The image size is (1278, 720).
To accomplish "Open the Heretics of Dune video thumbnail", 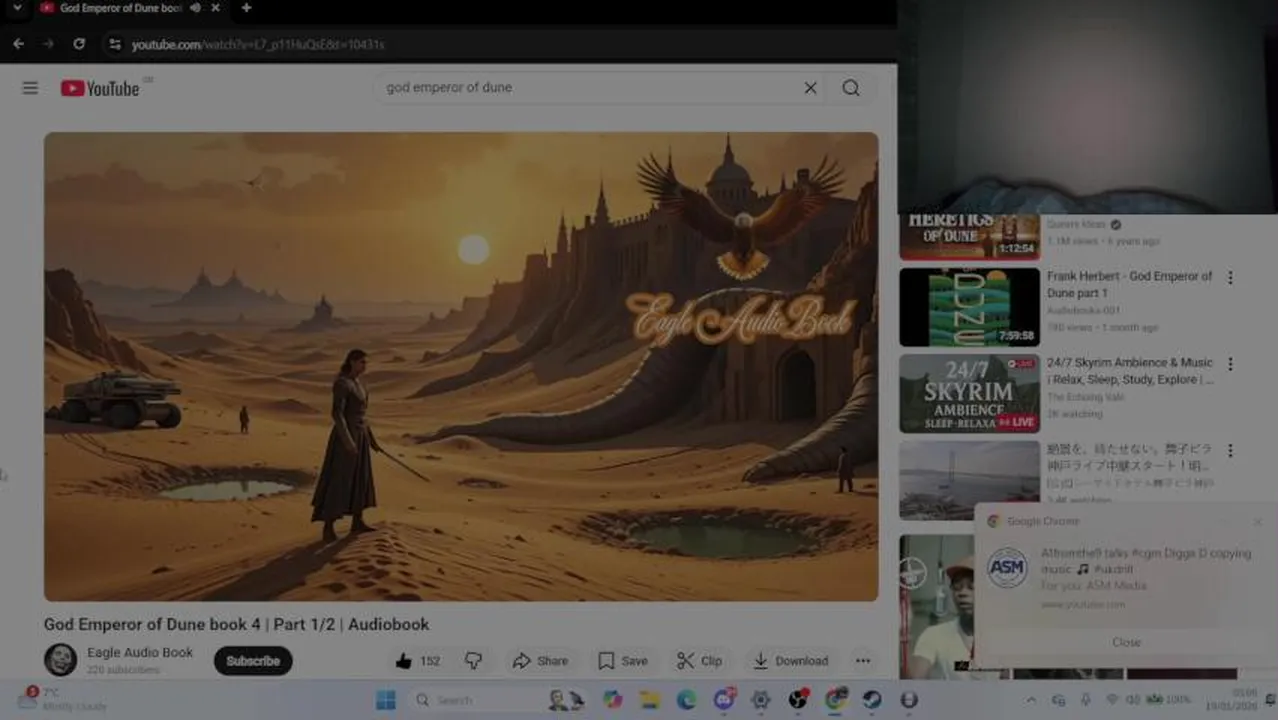I will click(x=969, y=238).
